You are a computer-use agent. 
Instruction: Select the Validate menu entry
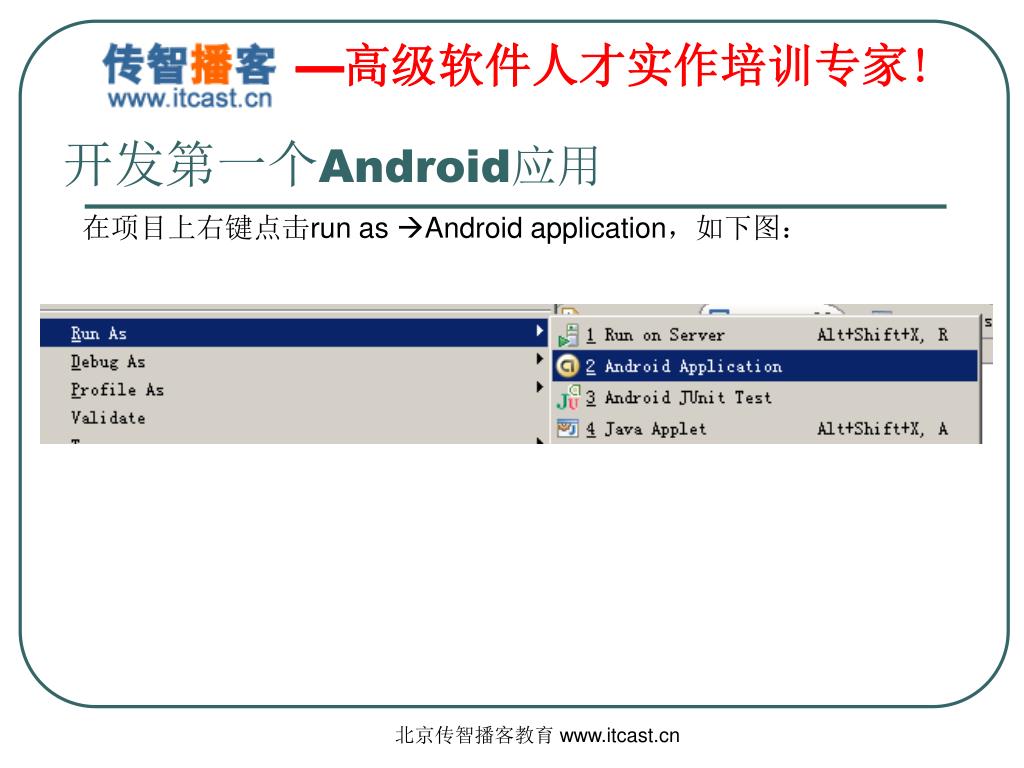294,417
